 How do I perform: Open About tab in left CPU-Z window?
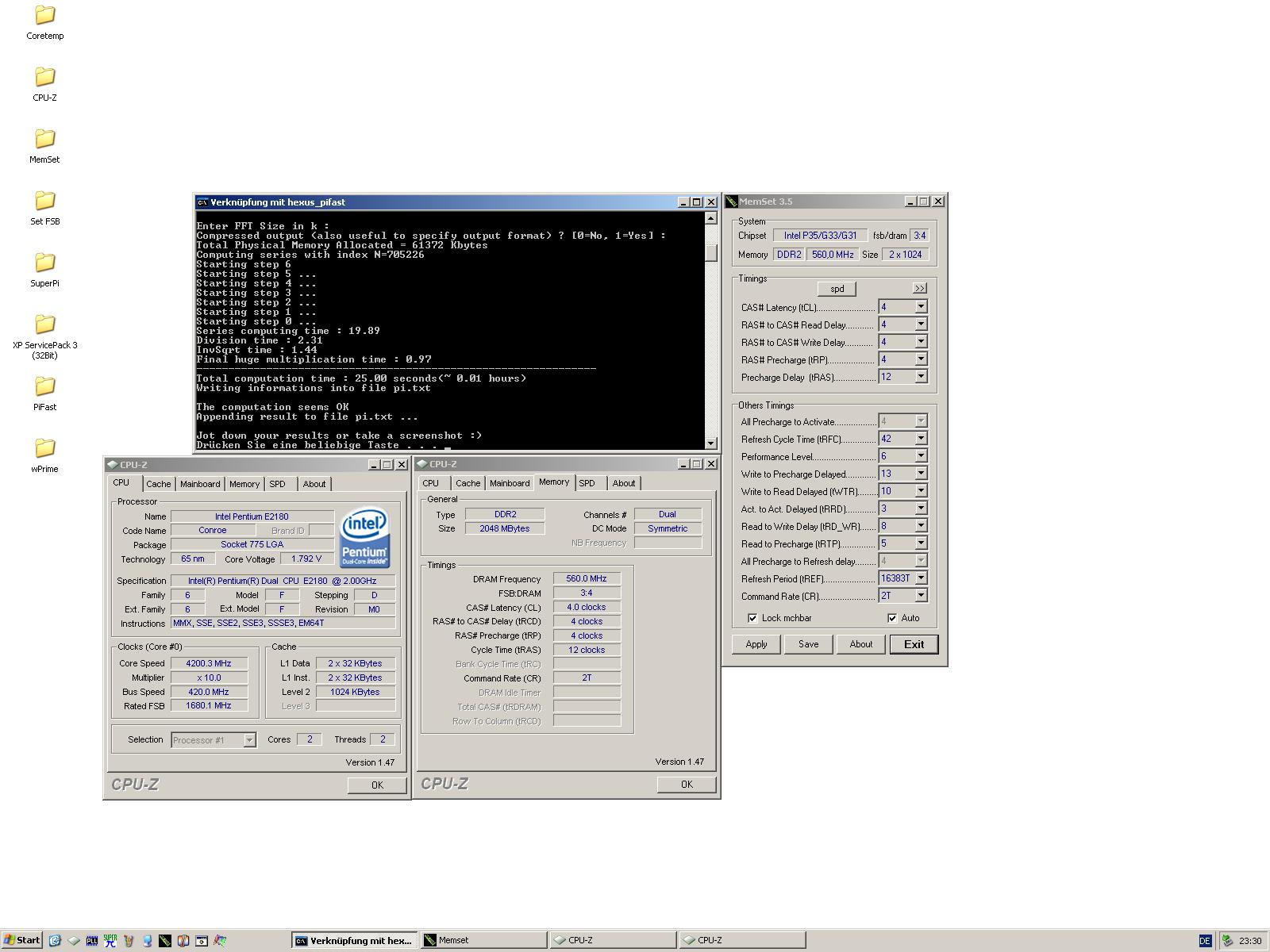(314, 484)
